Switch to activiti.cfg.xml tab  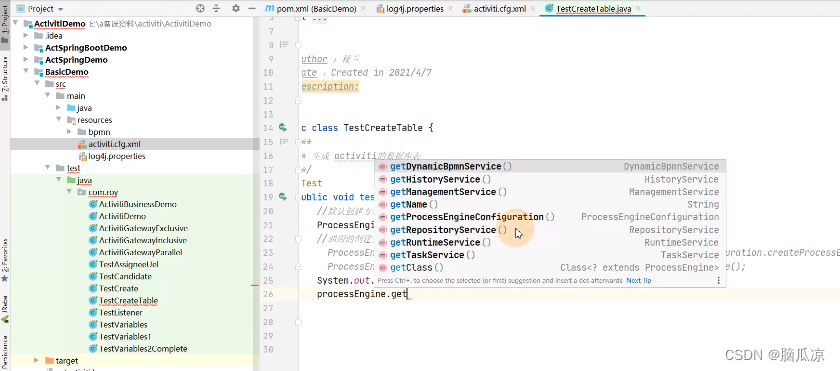(x=500, y=9)
